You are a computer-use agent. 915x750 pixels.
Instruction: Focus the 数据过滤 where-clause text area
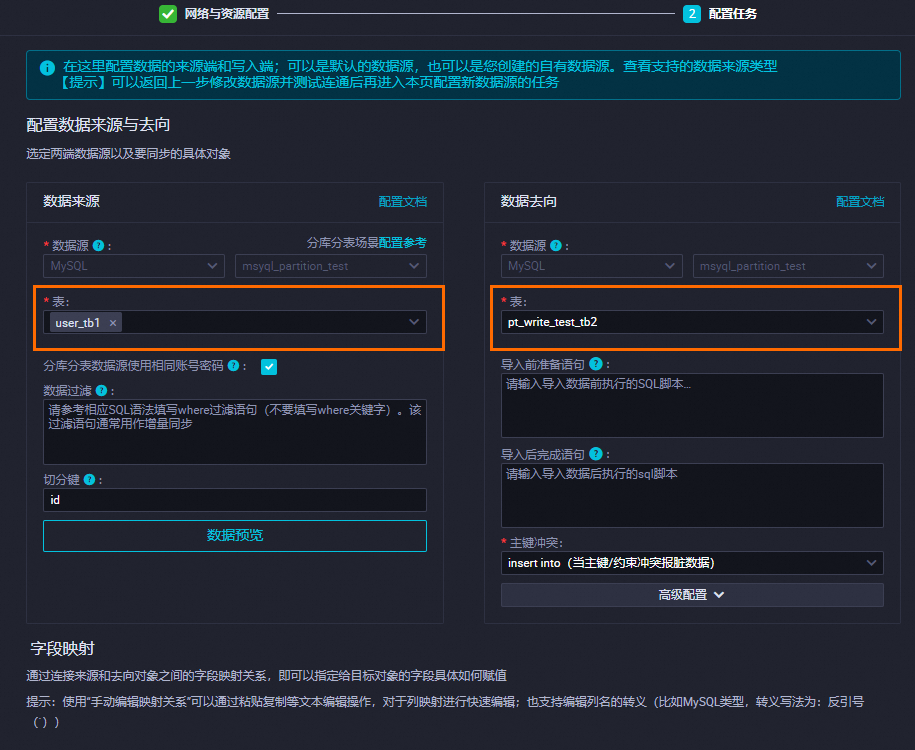[235, 431]
